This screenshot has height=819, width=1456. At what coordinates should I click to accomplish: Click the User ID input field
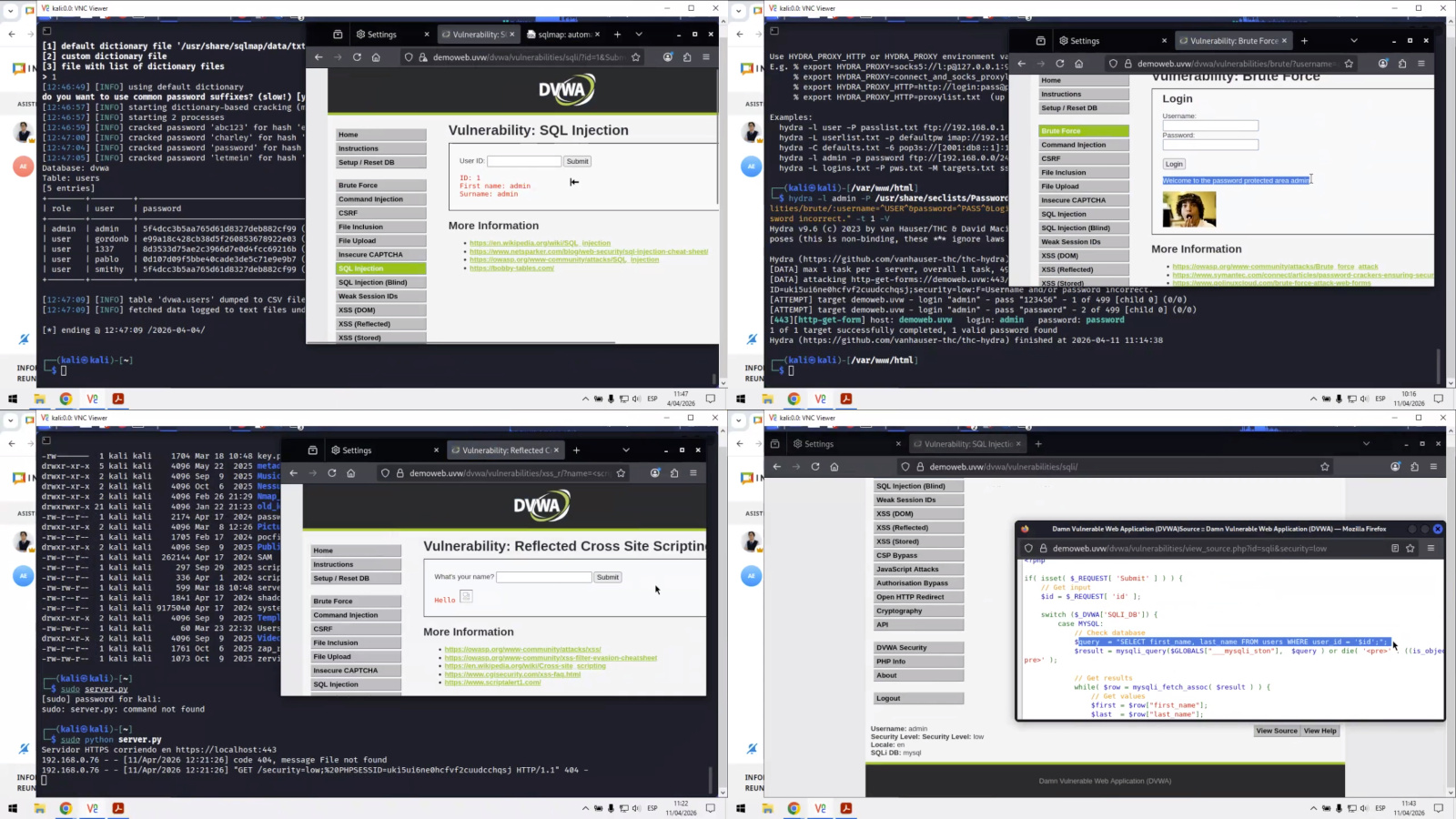pos(524,161)
